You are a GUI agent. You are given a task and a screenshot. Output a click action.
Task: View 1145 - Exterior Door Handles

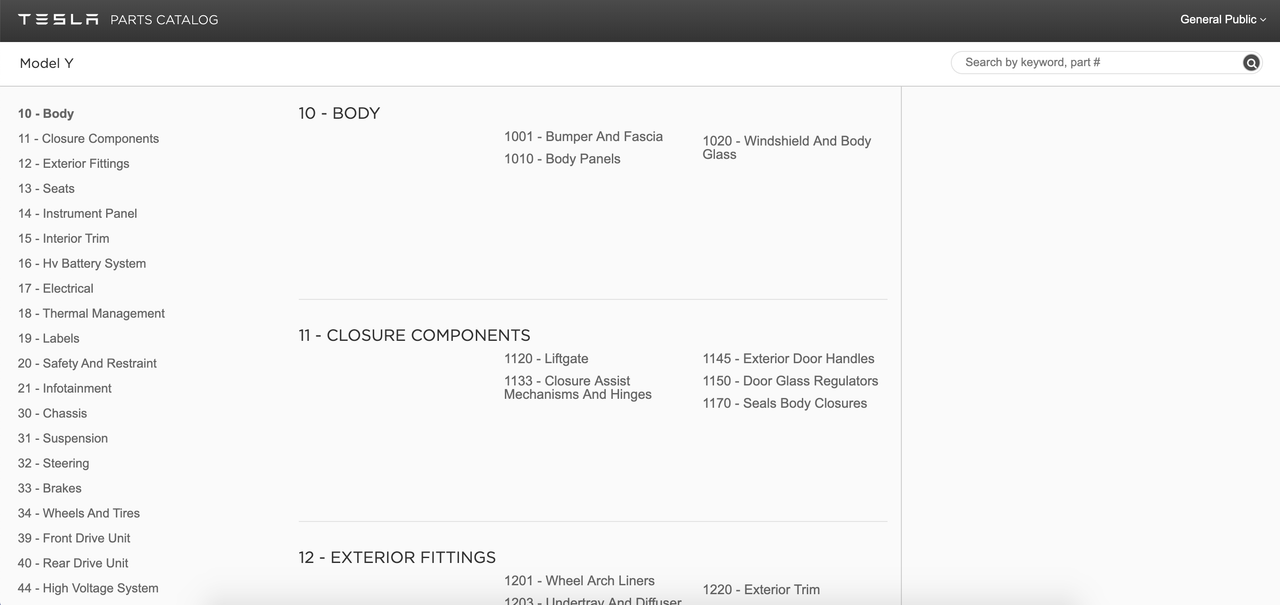coord(788,359)
